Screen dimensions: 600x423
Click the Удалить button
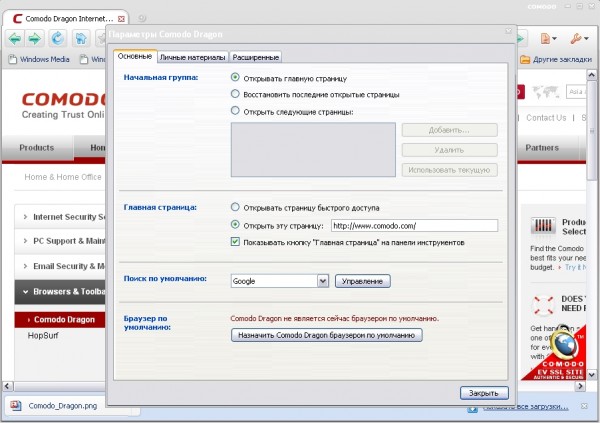click(449, 150)
